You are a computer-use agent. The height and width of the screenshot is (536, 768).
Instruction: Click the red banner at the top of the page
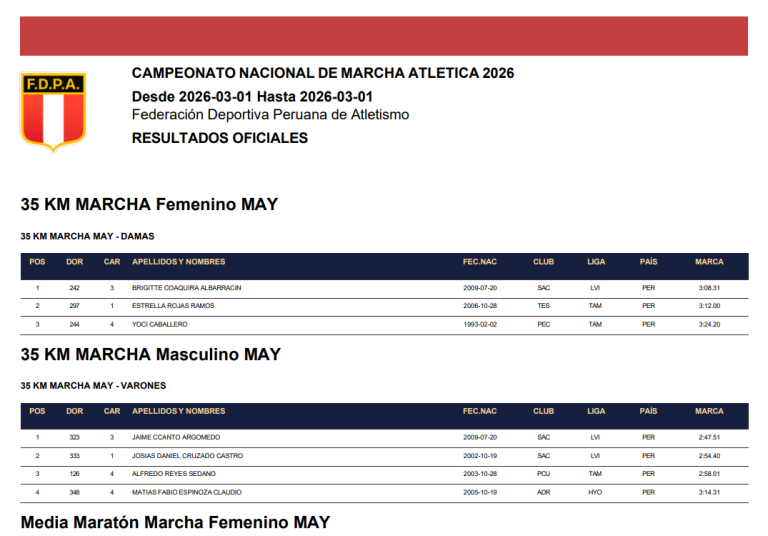pos(384,35)
